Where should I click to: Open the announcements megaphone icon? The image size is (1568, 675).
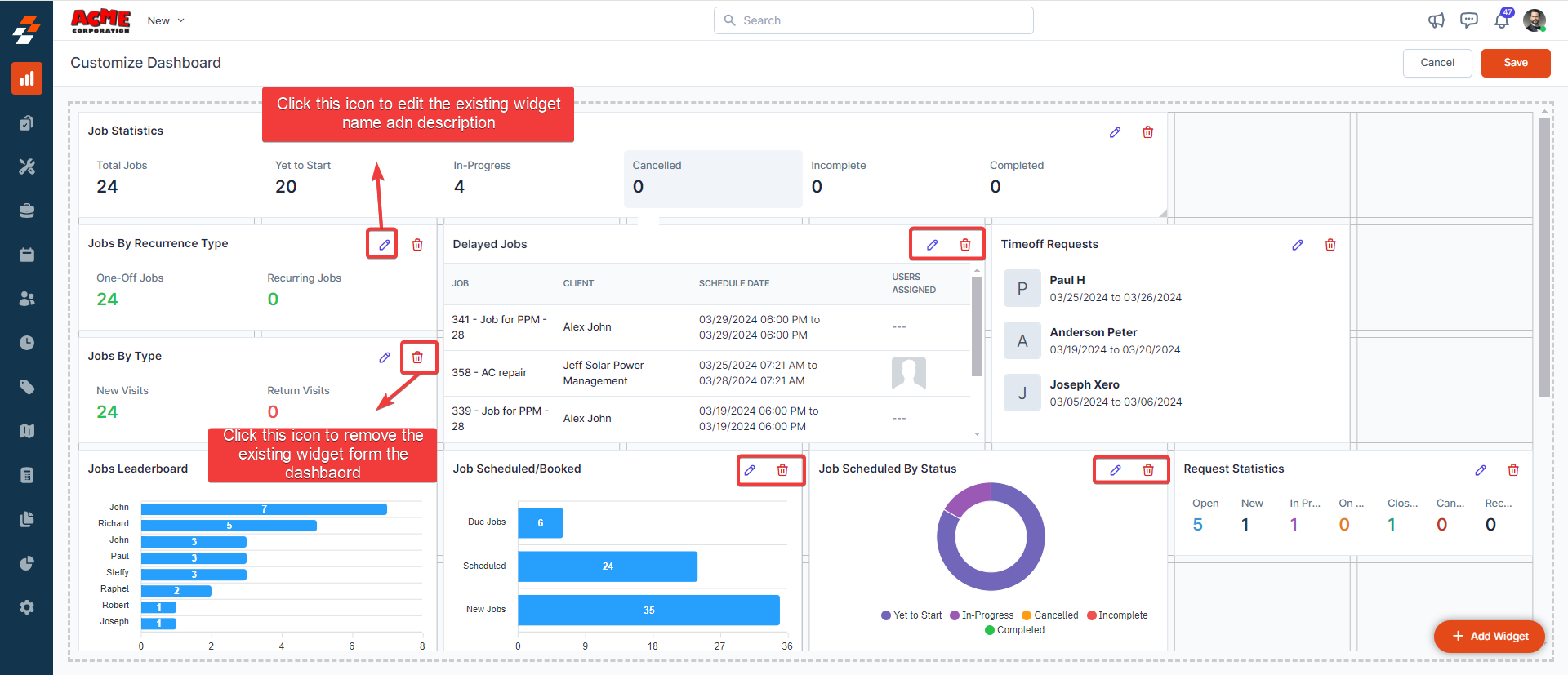[x=1436, y=20]
